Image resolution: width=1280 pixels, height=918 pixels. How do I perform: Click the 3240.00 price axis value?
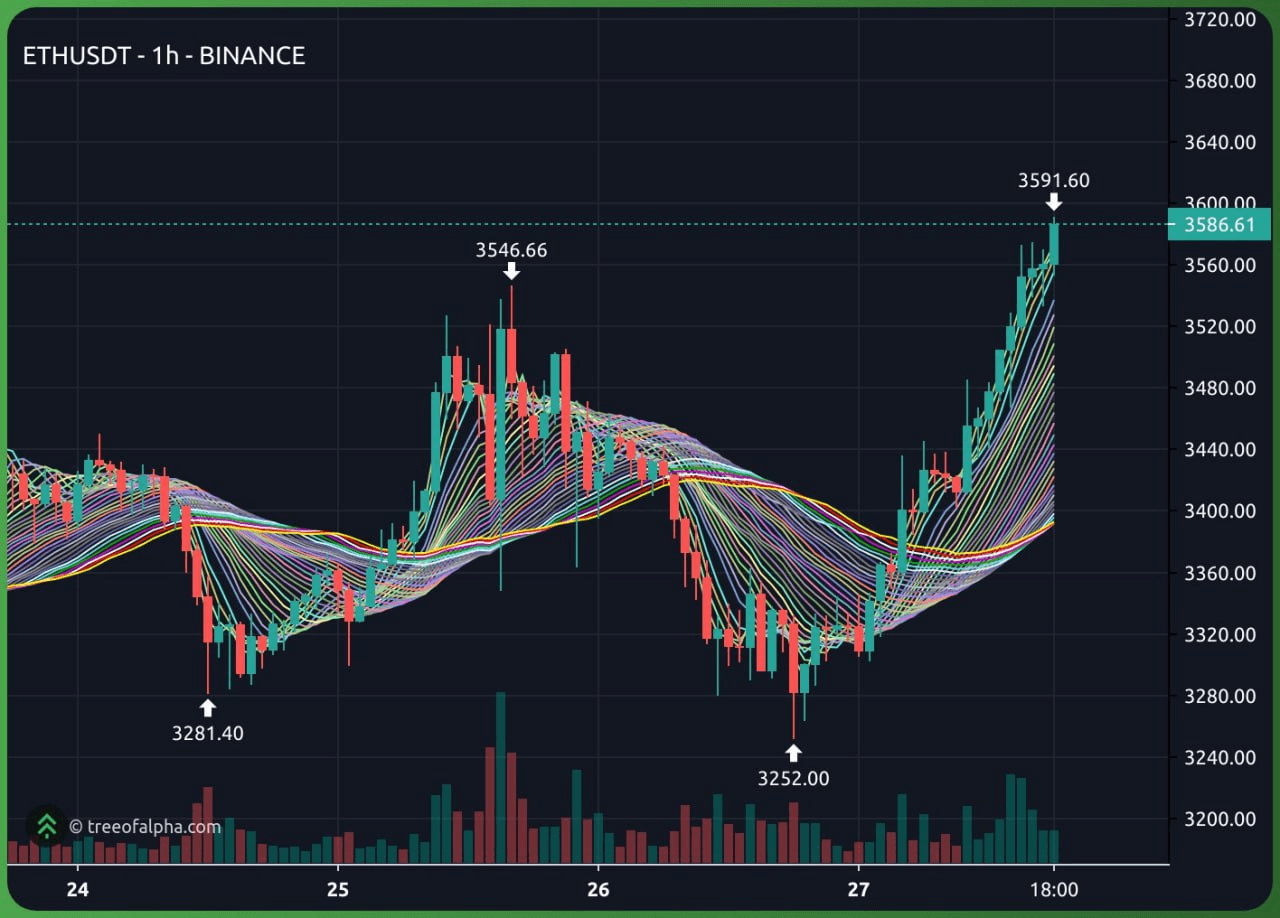click(x=1219, y=758)
